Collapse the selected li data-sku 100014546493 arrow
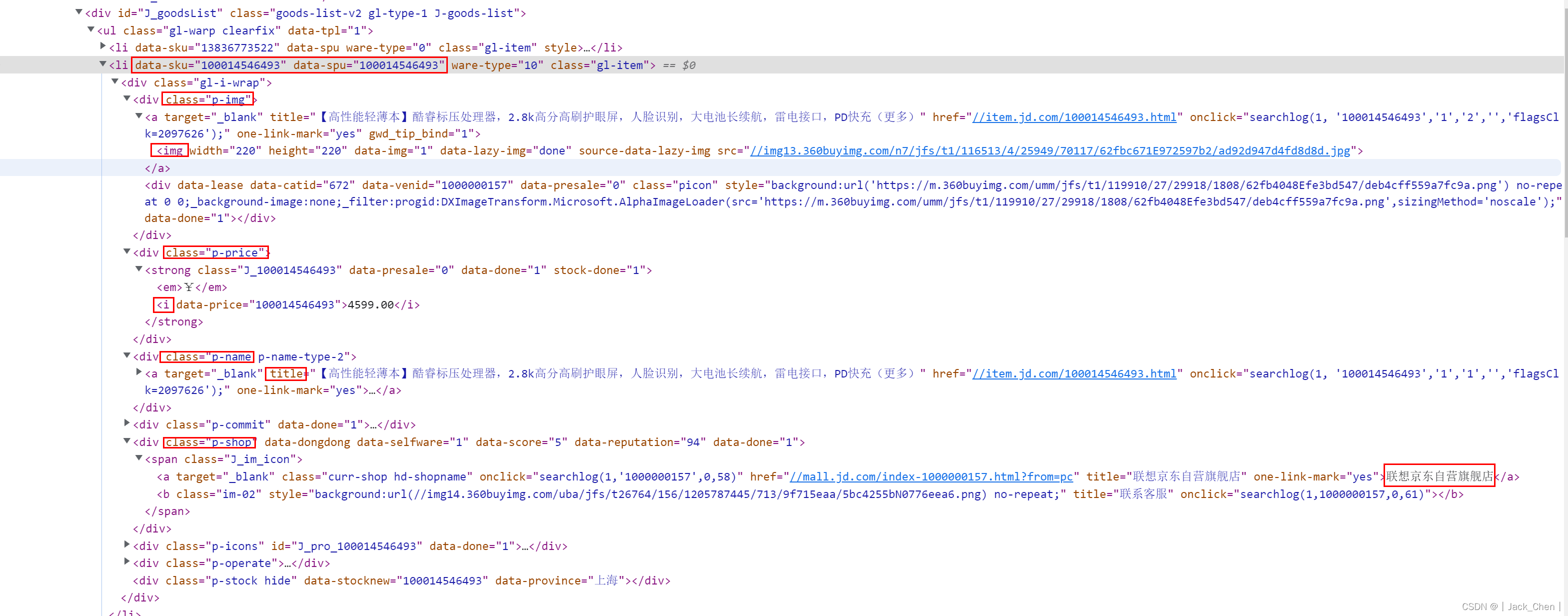 103,63
